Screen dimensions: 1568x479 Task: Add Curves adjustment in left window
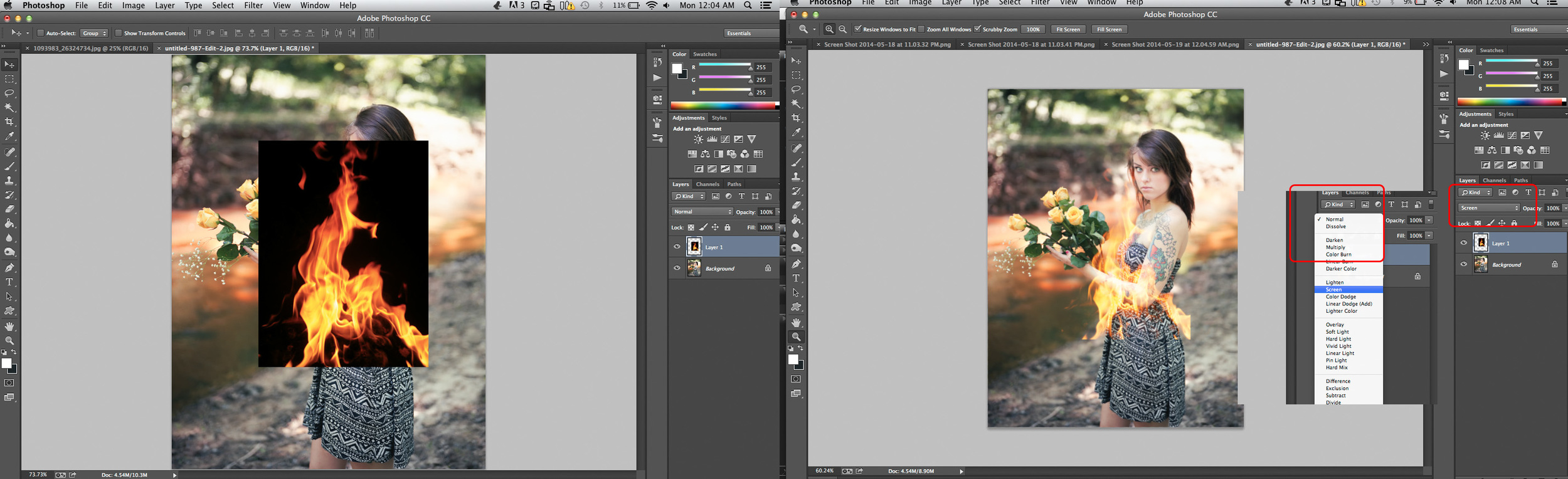(x=725, y=139)
